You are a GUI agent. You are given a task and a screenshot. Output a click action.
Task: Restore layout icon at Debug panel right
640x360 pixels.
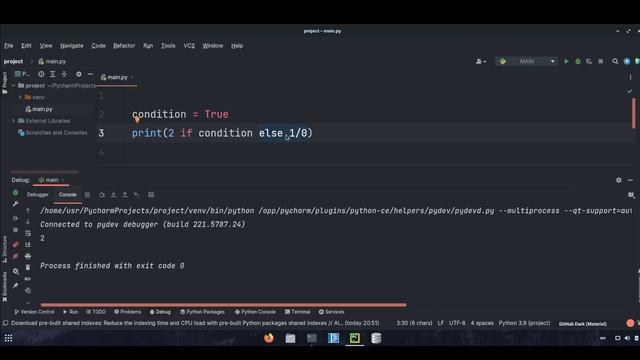(631, 195)
